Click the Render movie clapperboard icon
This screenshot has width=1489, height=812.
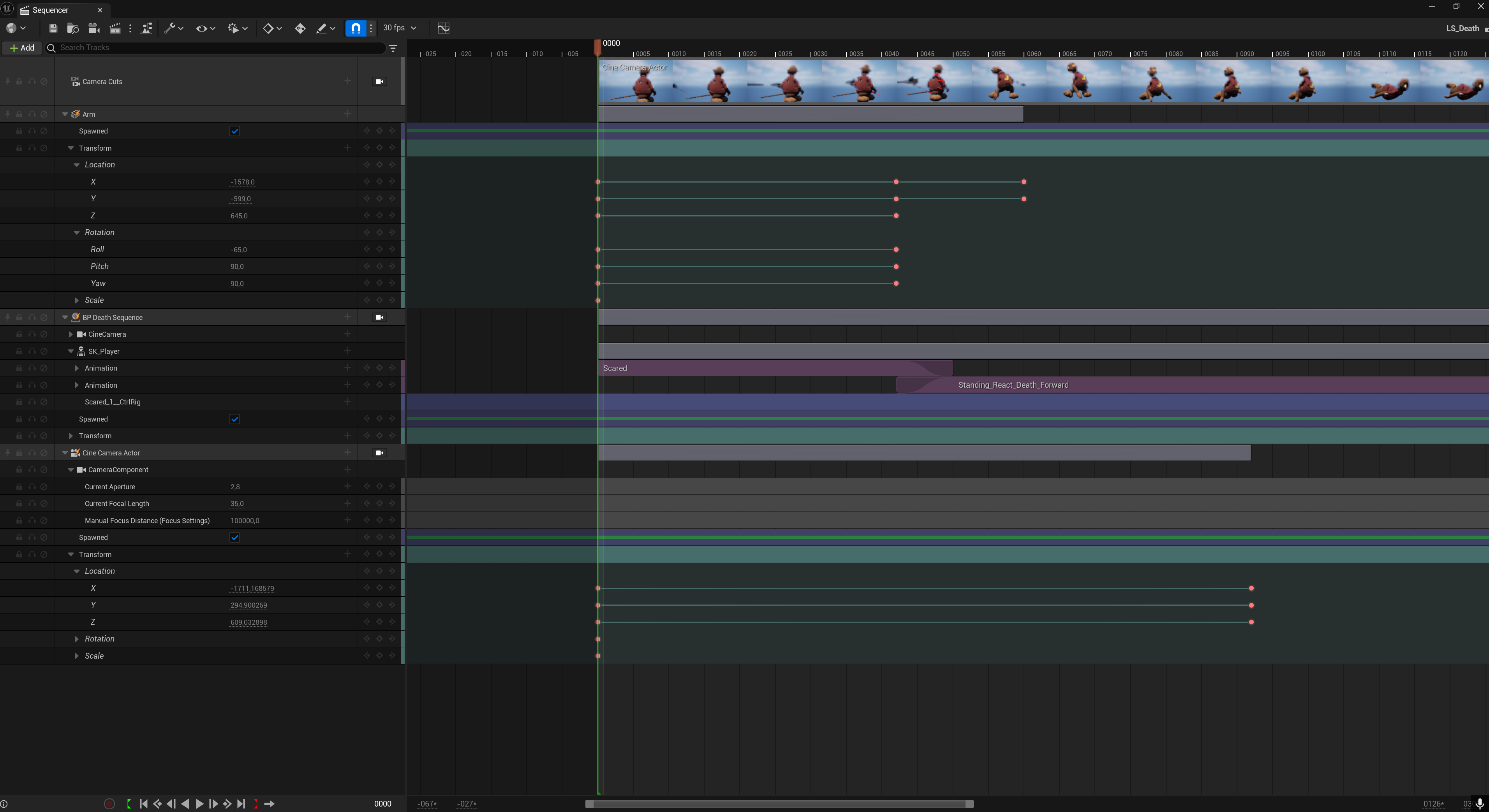115,28
